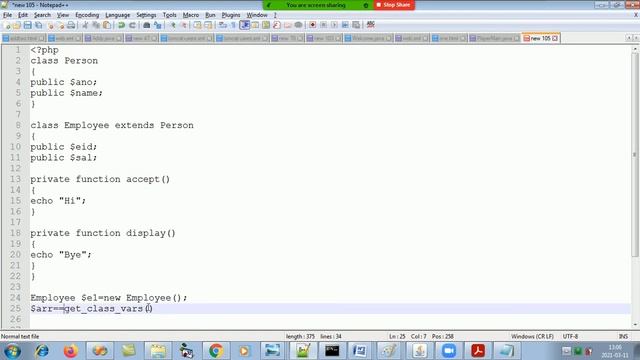The width and height of the screenshot is (640, 360).
Task: Click the Zoom In toolbar icon
Action: coord(173,25)
